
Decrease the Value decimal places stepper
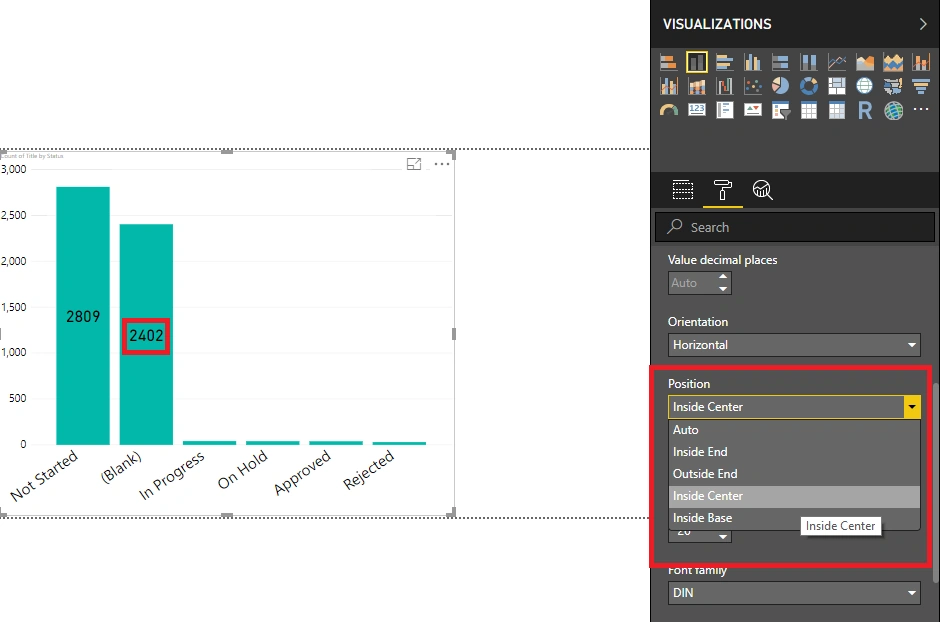coord(723,288)
